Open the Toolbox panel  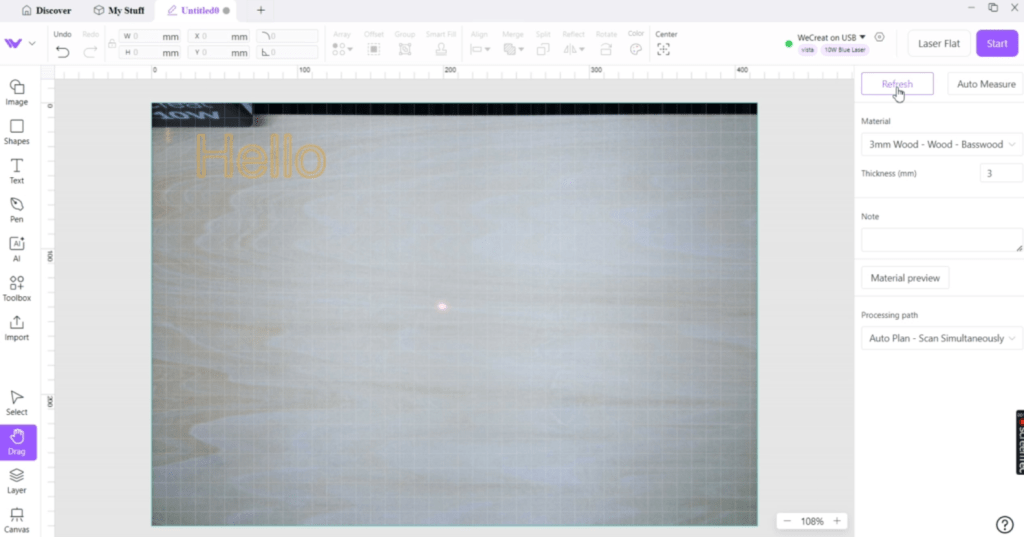pyautogui.click(x=17, y=288)
